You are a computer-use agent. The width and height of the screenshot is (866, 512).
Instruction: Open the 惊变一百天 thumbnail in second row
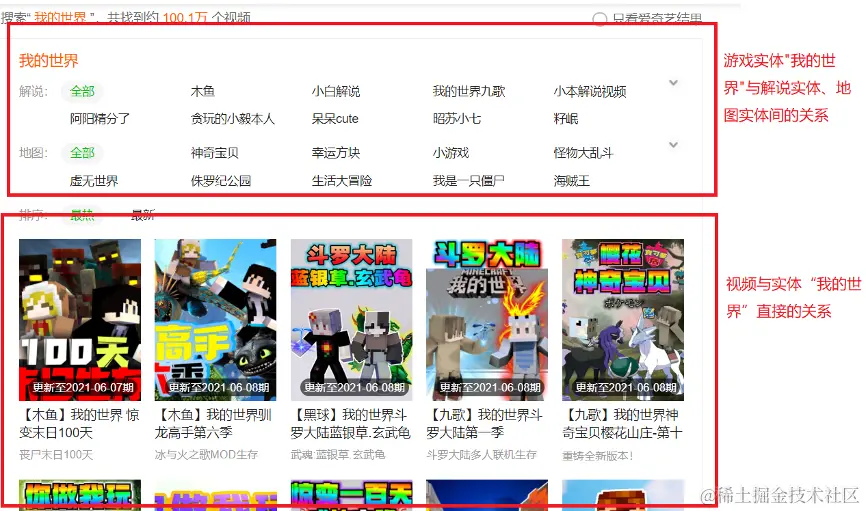click(x=352, y=495)
